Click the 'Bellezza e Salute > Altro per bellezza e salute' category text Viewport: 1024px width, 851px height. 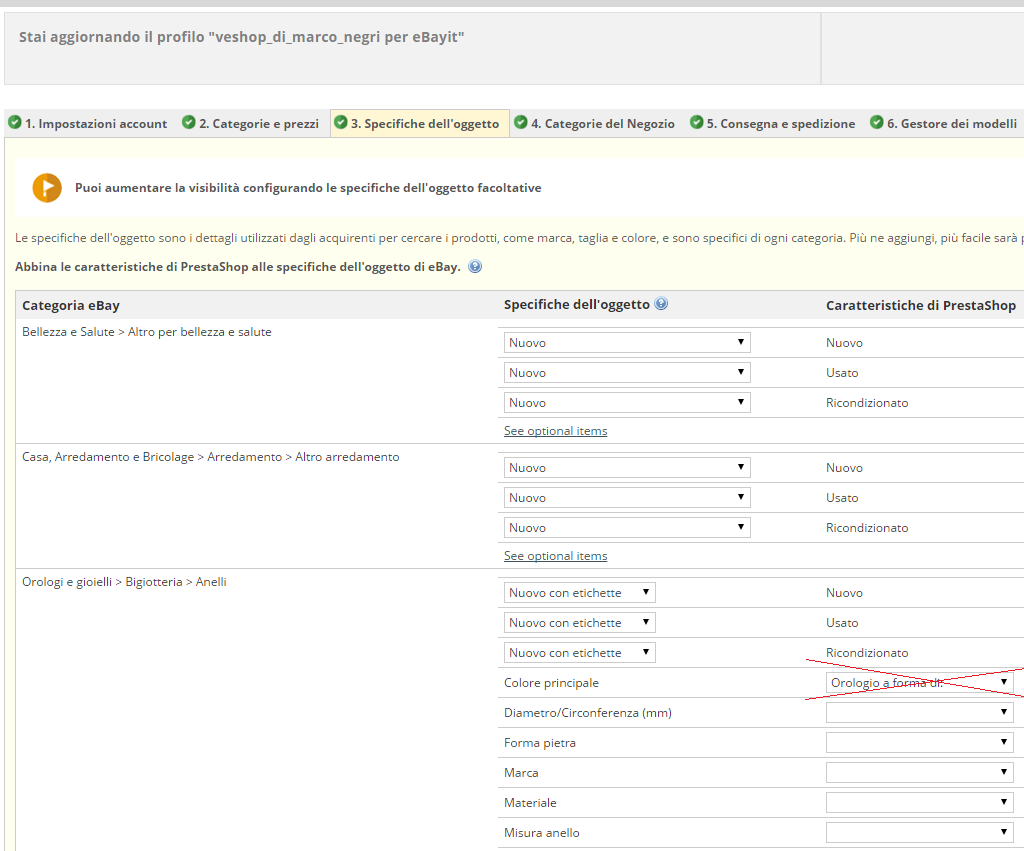147,332
